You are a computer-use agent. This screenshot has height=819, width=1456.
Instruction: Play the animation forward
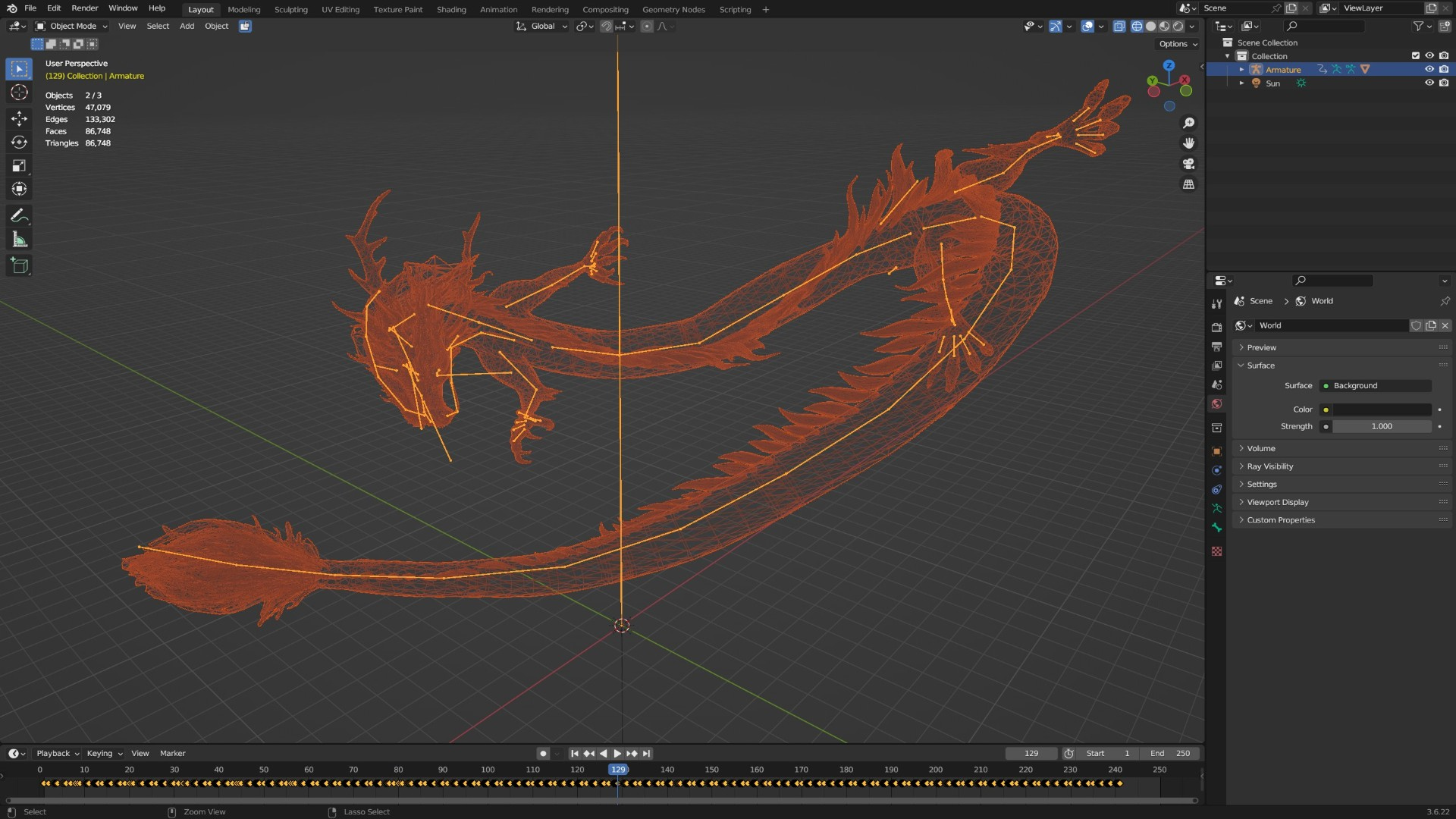pos(617,754)
